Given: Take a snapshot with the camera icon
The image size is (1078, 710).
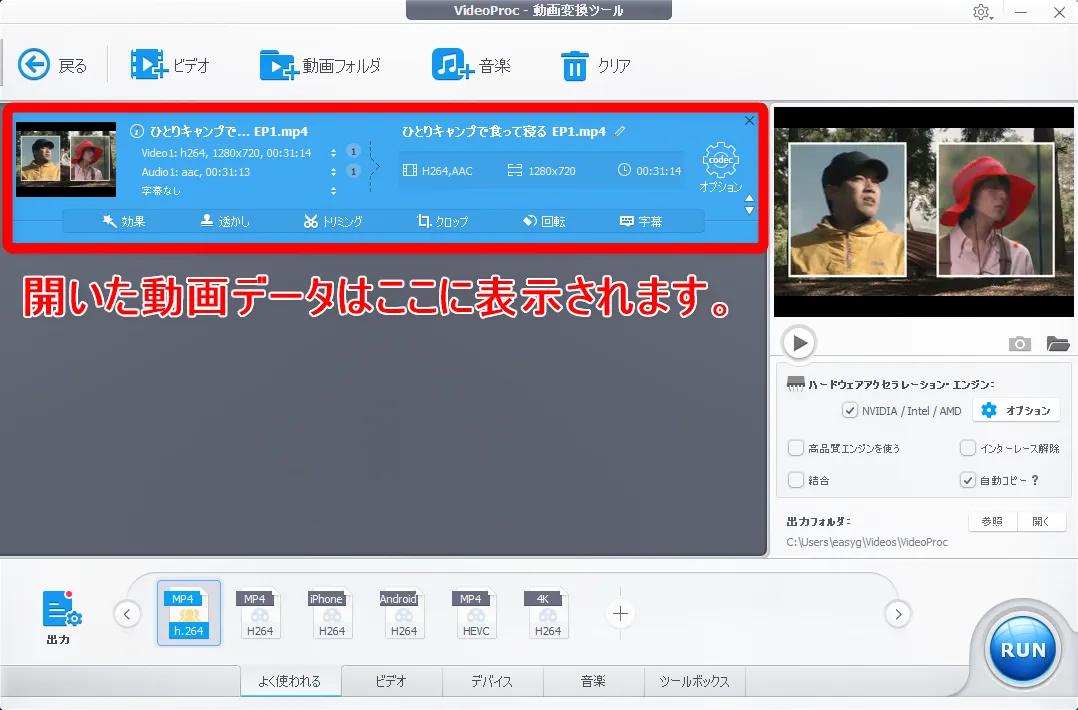Looking at the screenshot, I should [x=1020, y=343].
